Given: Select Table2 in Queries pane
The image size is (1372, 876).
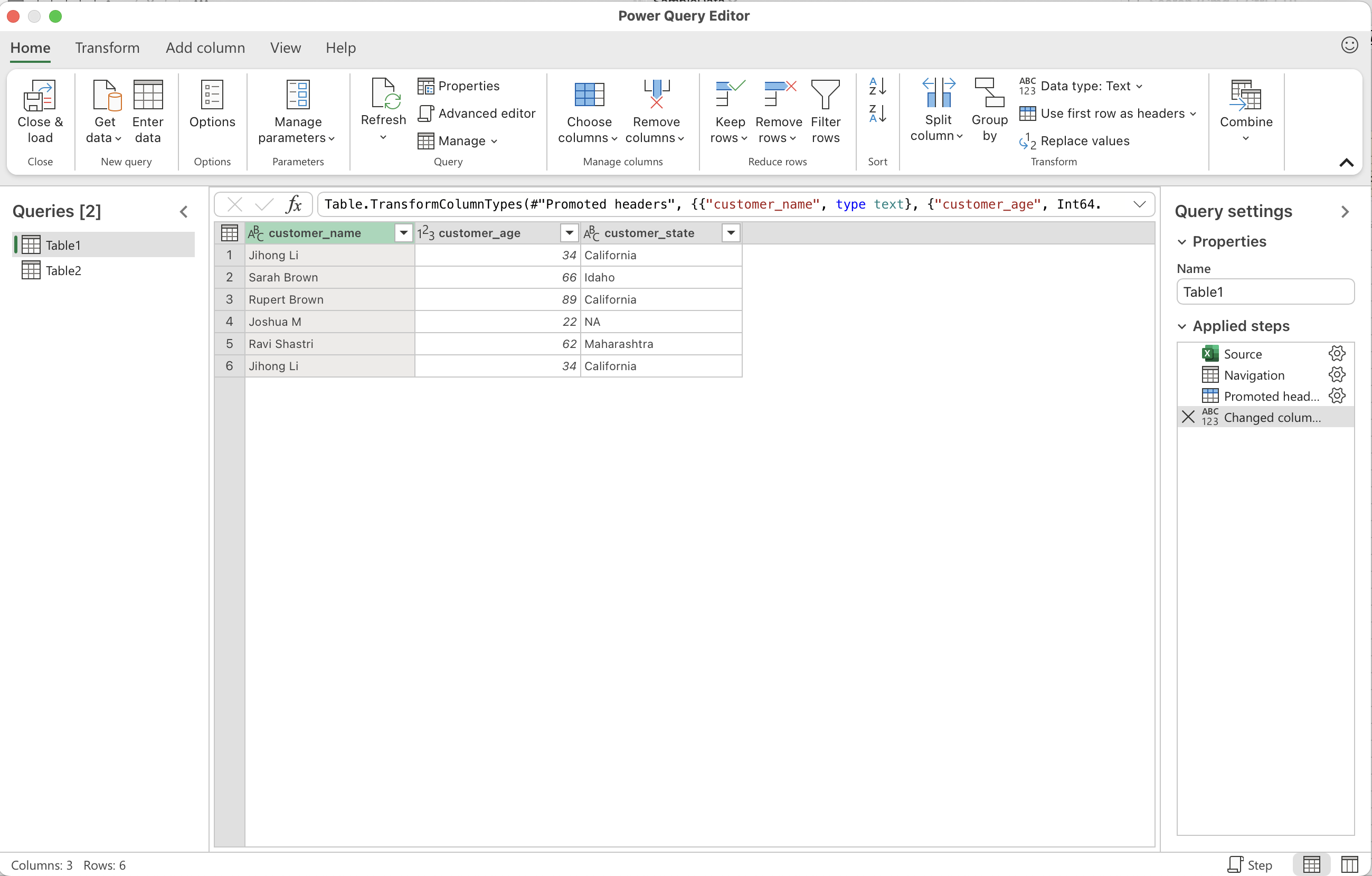Looking at the screenshot, I should click(63, 271).
